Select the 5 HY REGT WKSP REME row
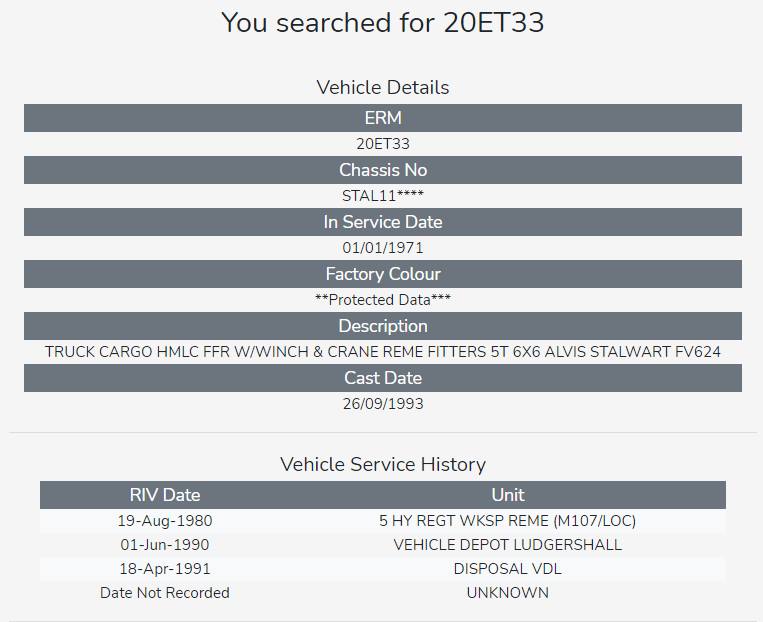The width and height of the screenshot is (763, 622). (507, 521)
